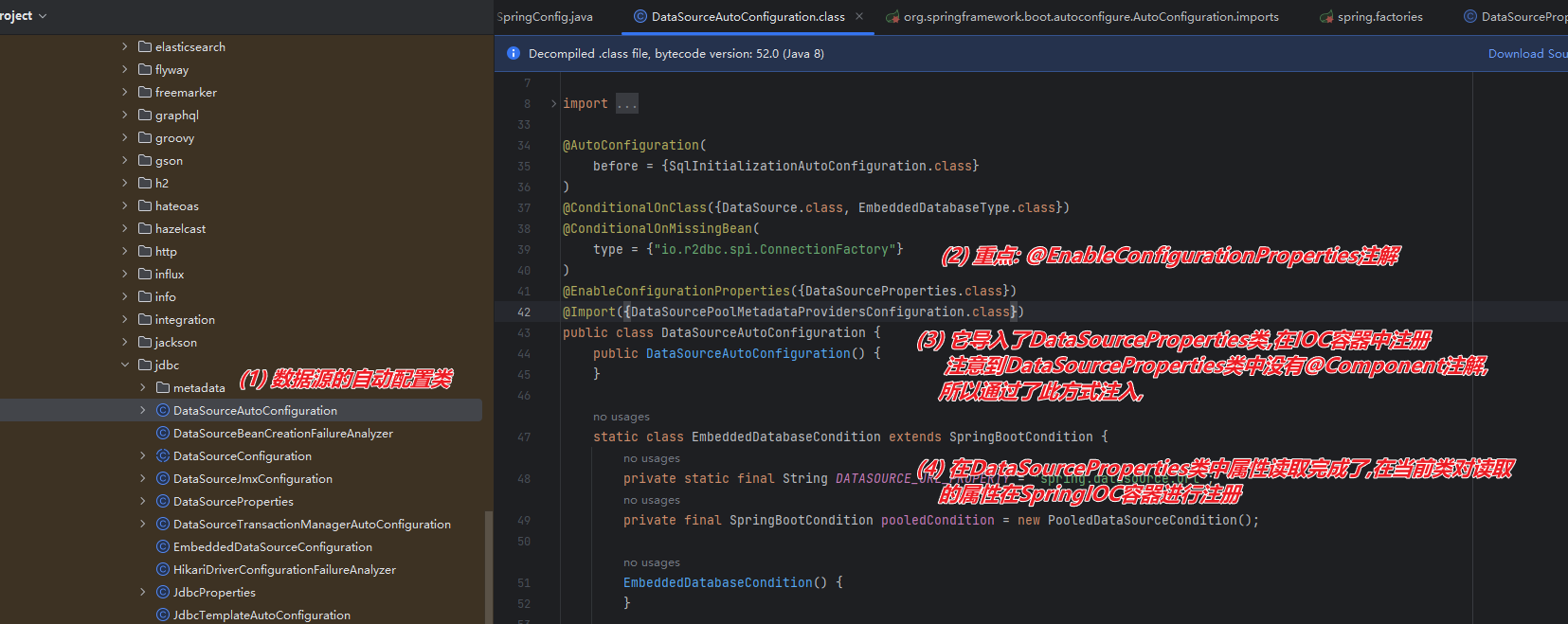Click line number 42 in gutter
Image resolution: width=1568 pixels, height=624 pixels.
point(524,312)
